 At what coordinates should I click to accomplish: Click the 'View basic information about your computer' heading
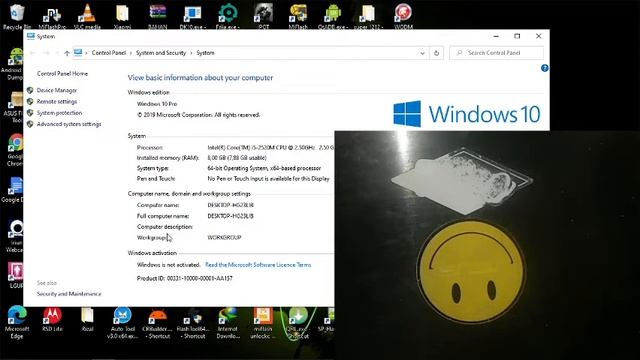(200, 78)
